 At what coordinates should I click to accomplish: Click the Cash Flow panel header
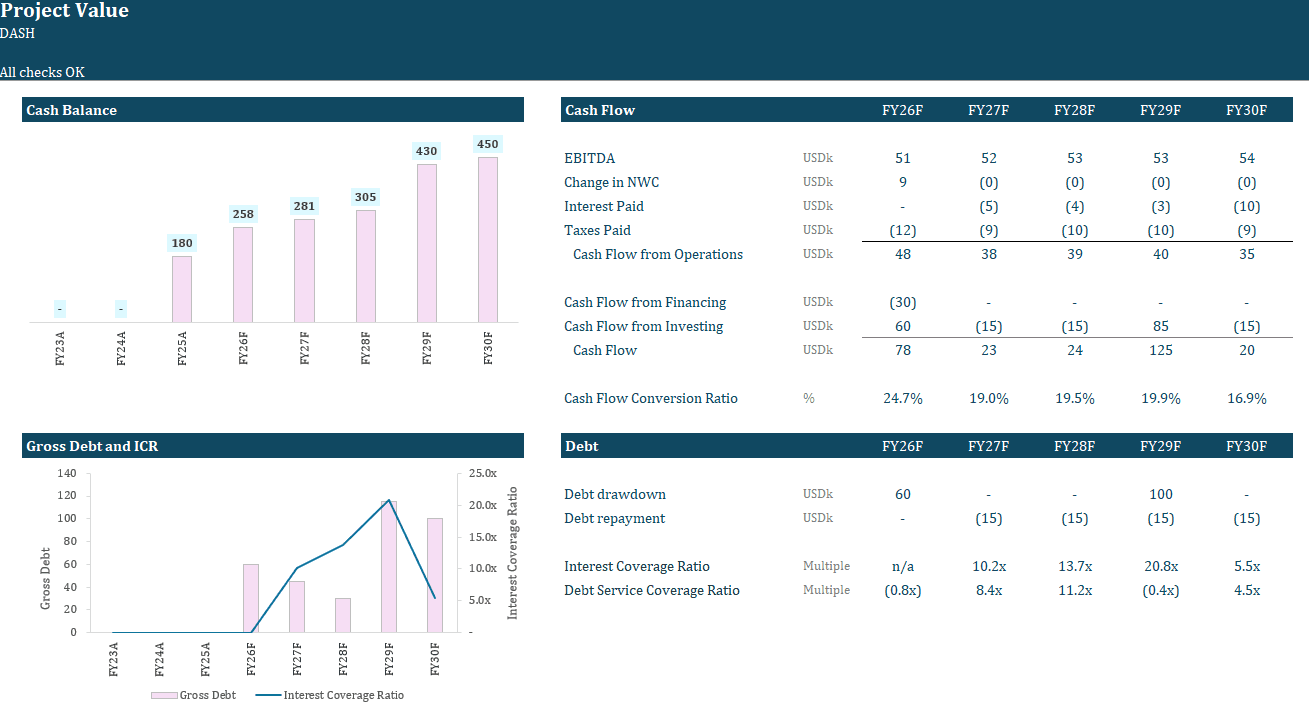point(601,110)
